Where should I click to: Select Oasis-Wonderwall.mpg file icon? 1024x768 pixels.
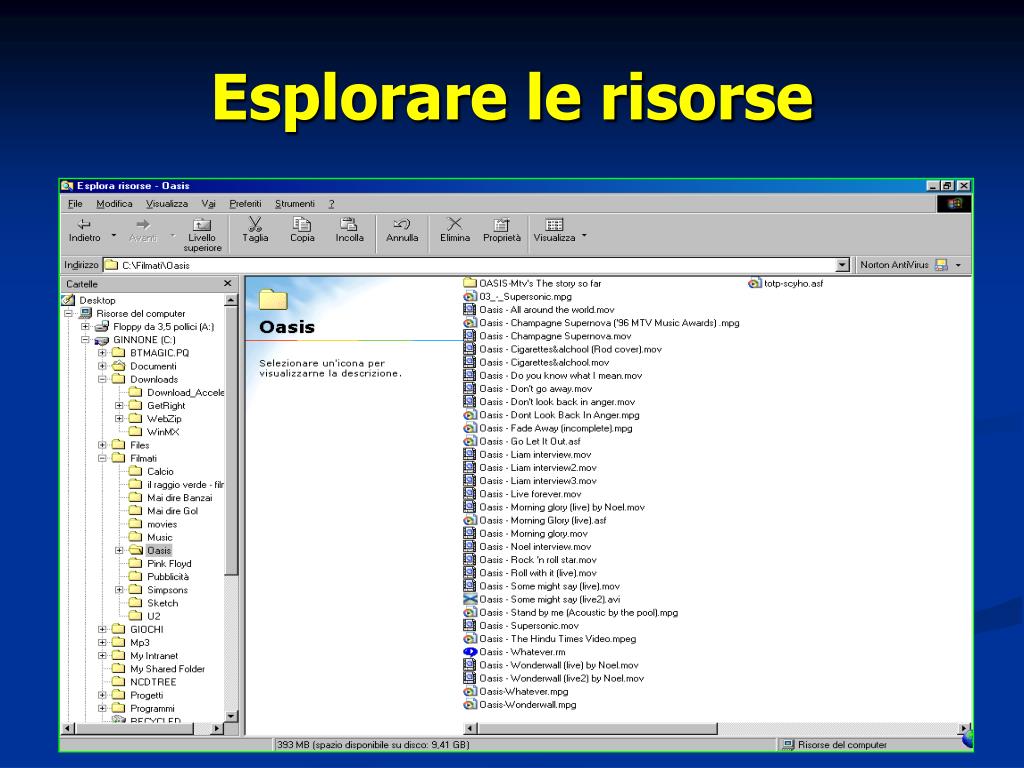click(x=470, y=705)
